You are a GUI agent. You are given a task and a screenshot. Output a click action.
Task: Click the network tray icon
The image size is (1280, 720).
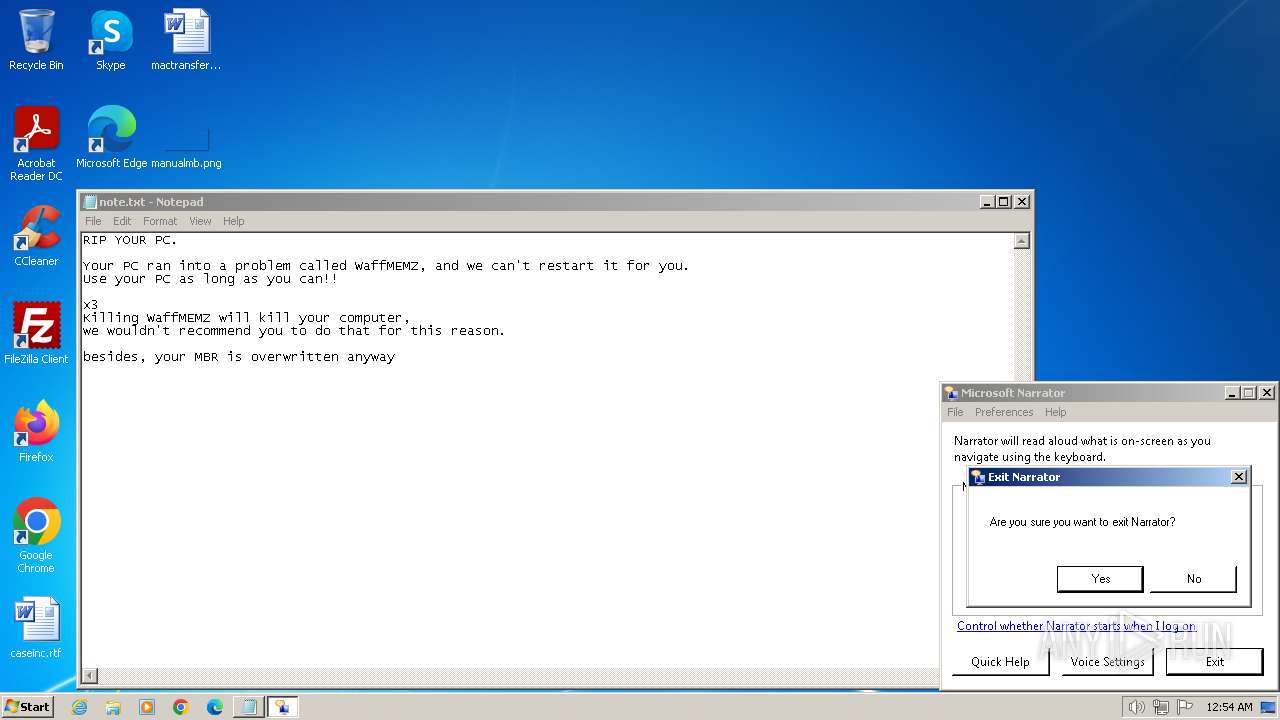(x=1161, y=707)
